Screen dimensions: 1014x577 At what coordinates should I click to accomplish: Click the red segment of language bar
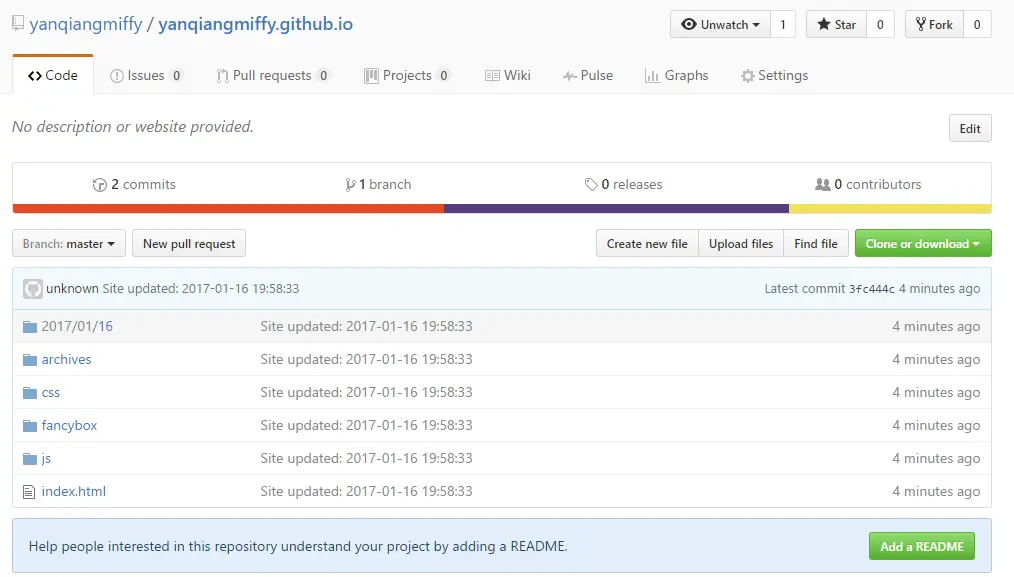pos(228,209)
